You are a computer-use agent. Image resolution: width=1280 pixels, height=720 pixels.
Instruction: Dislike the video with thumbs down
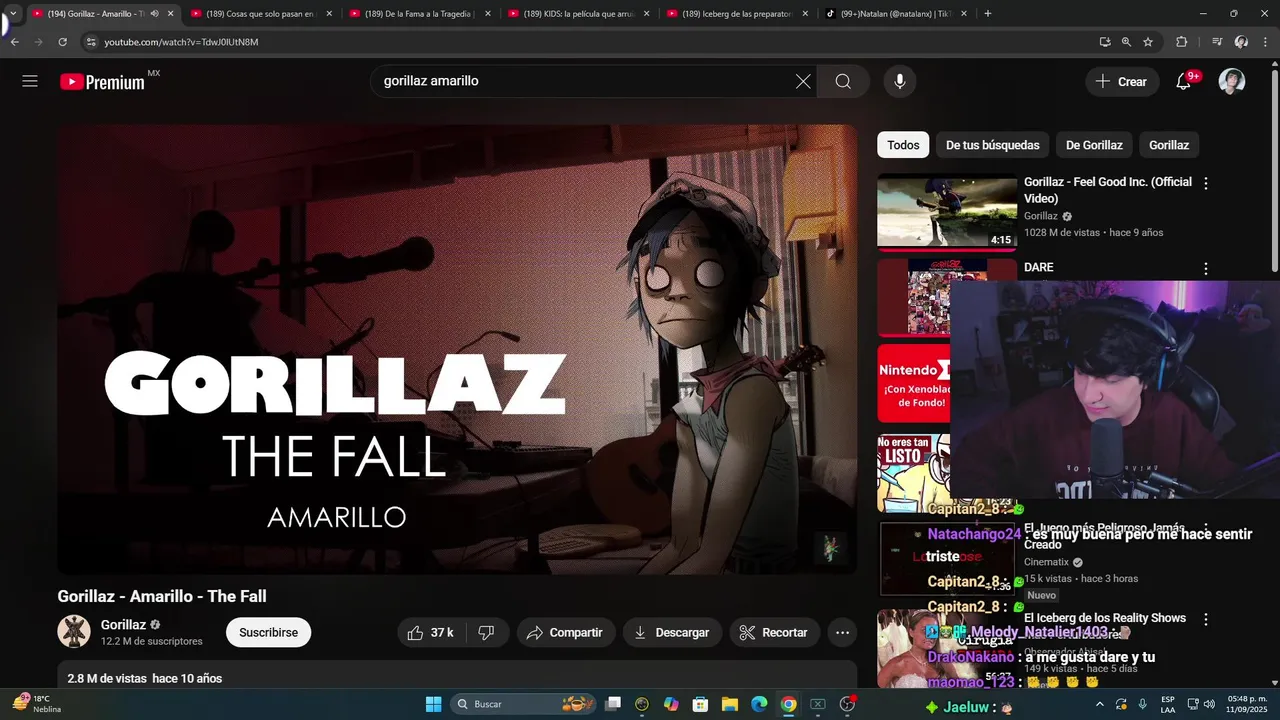487,632
